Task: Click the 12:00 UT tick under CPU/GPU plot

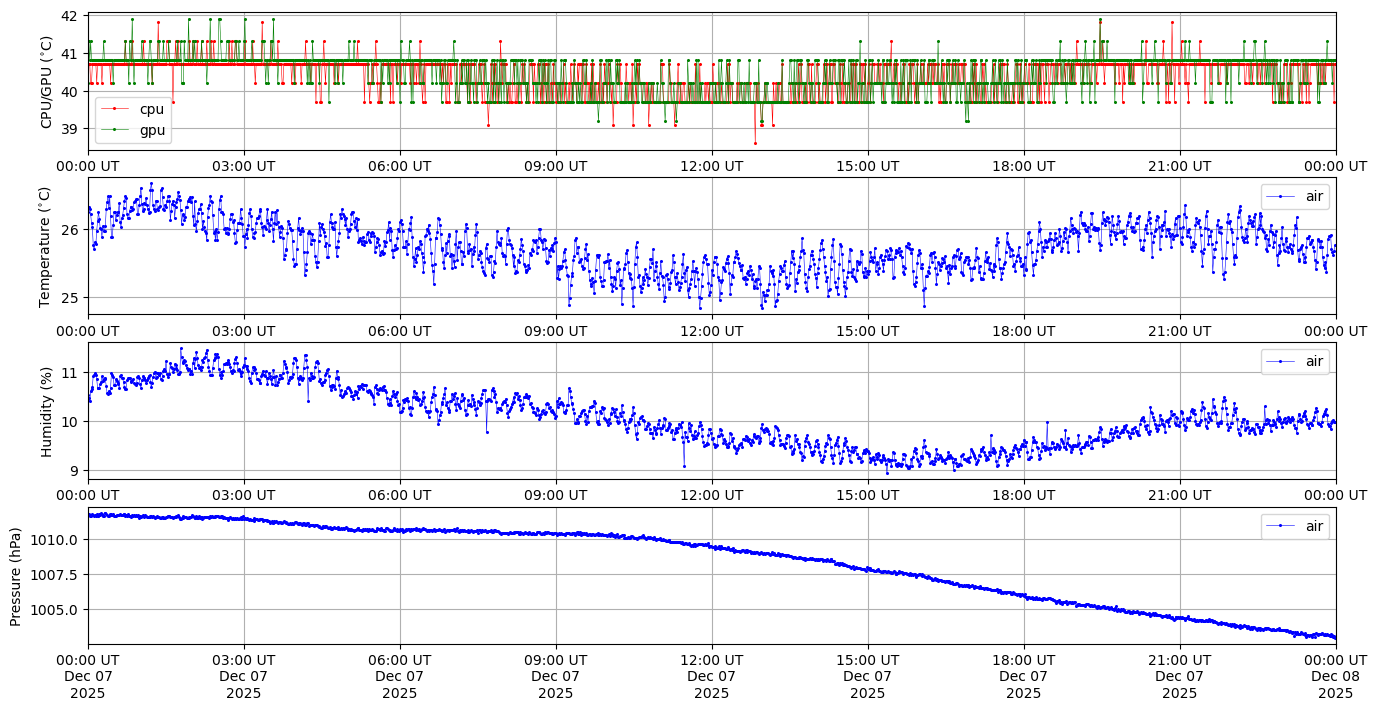Action: [711, 166]
